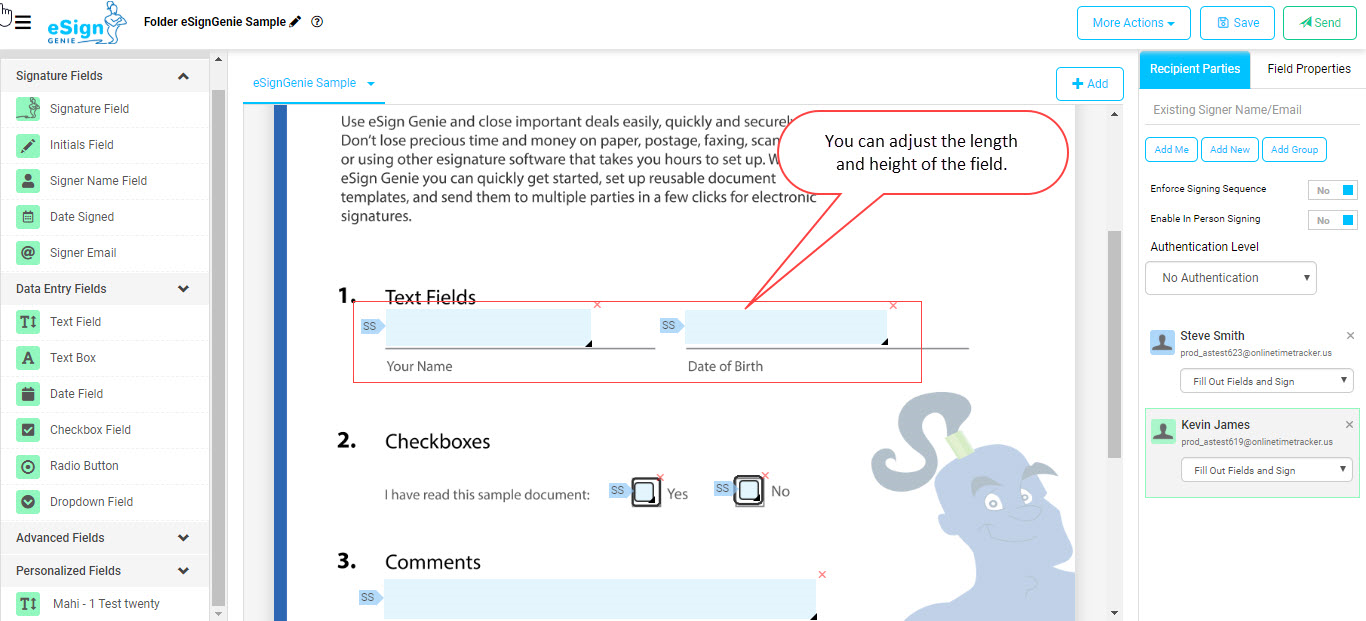Click the eSign Genie logo
Screen dimensions: 1366x621
click(x=88, y=23)
